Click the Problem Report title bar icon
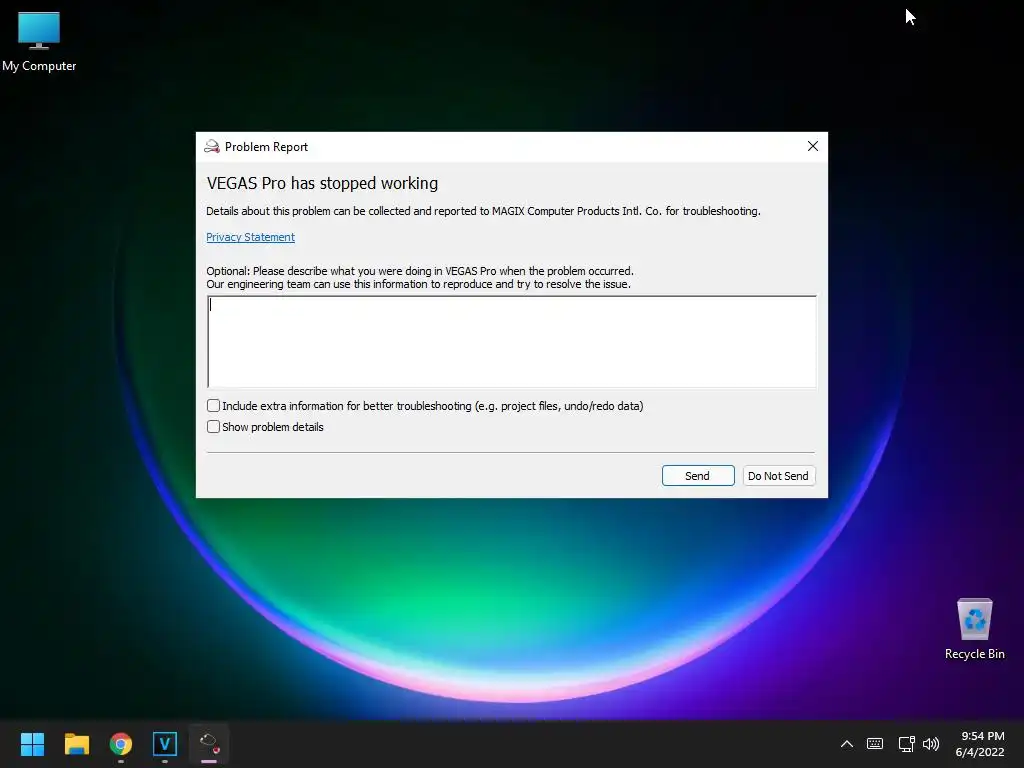The image size is (1024, 768). click(212, 146)
